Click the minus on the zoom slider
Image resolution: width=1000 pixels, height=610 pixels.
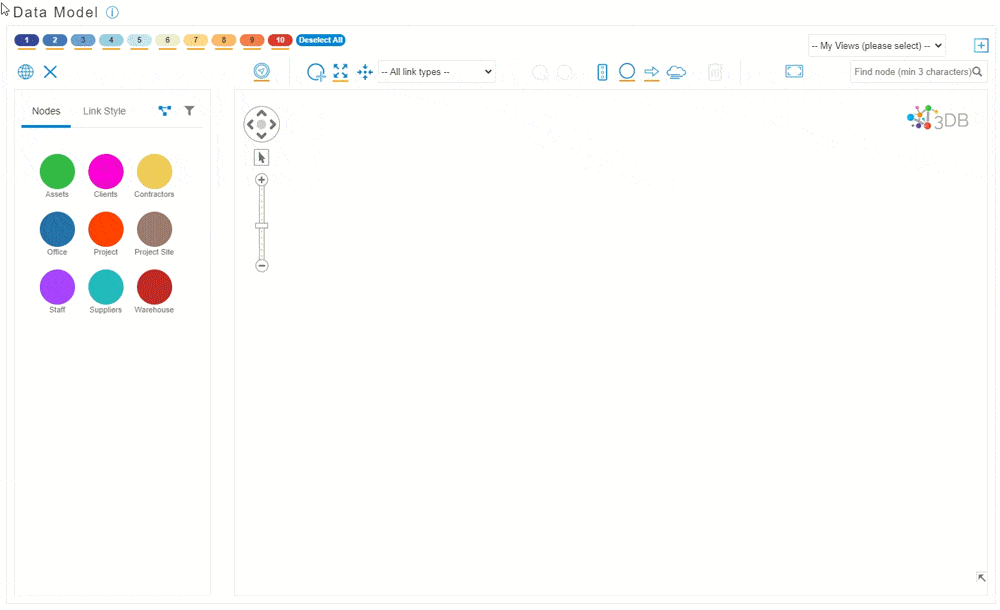(261, 265)
